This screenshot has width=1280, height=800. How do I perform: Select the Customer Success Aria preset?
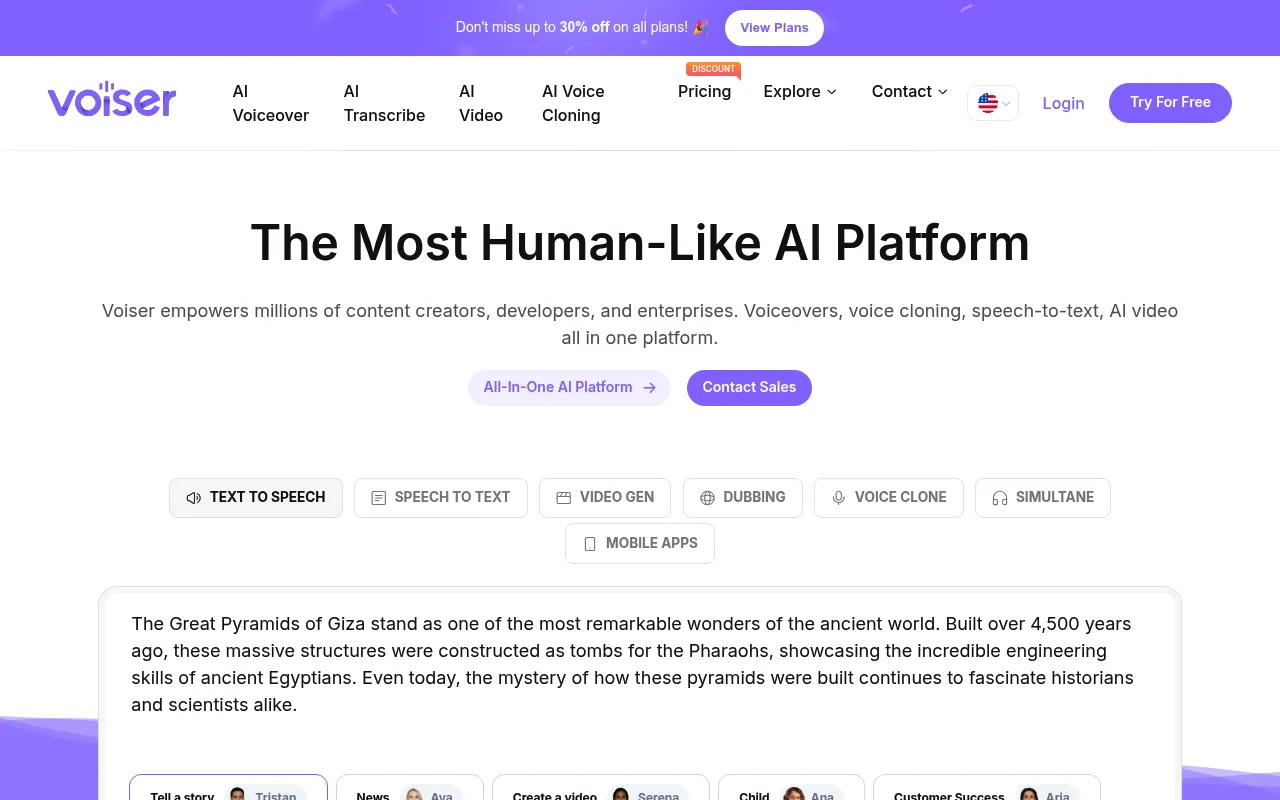pyautogui.click(x=987, y=788)
